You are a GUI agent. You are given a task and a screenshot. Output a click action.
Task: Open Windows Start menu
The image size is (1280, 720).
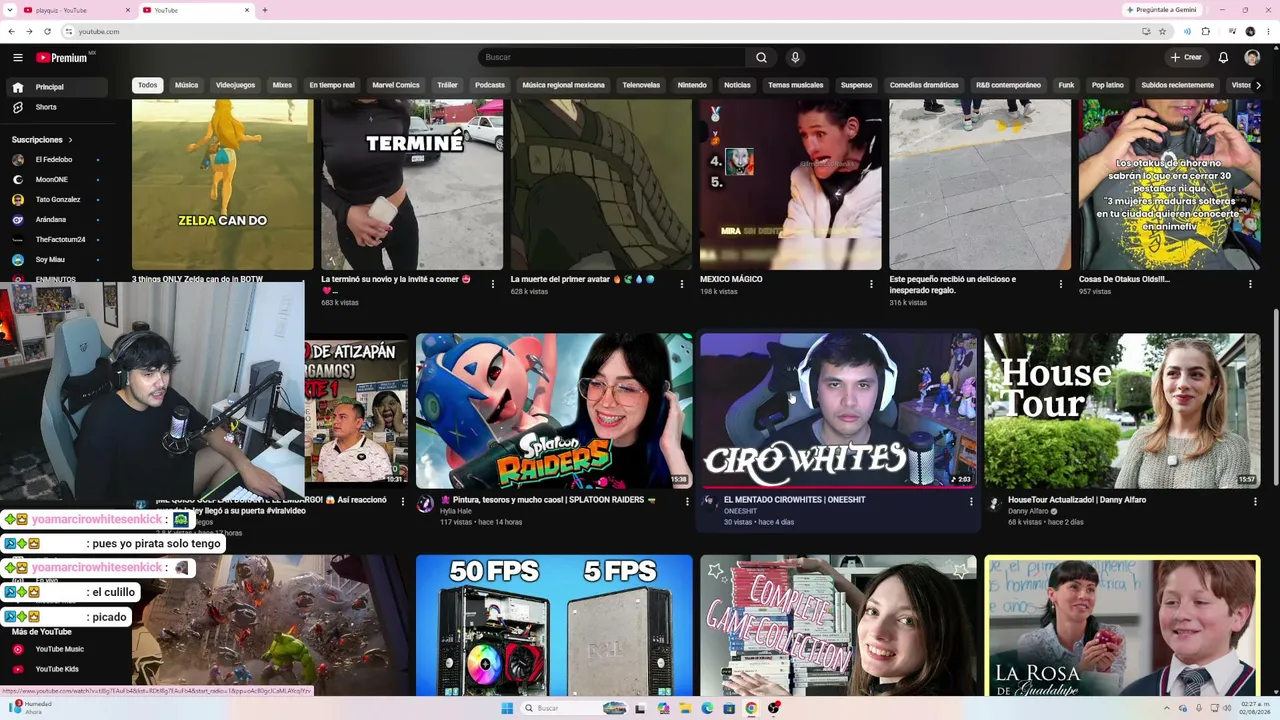tap(507, 708)
